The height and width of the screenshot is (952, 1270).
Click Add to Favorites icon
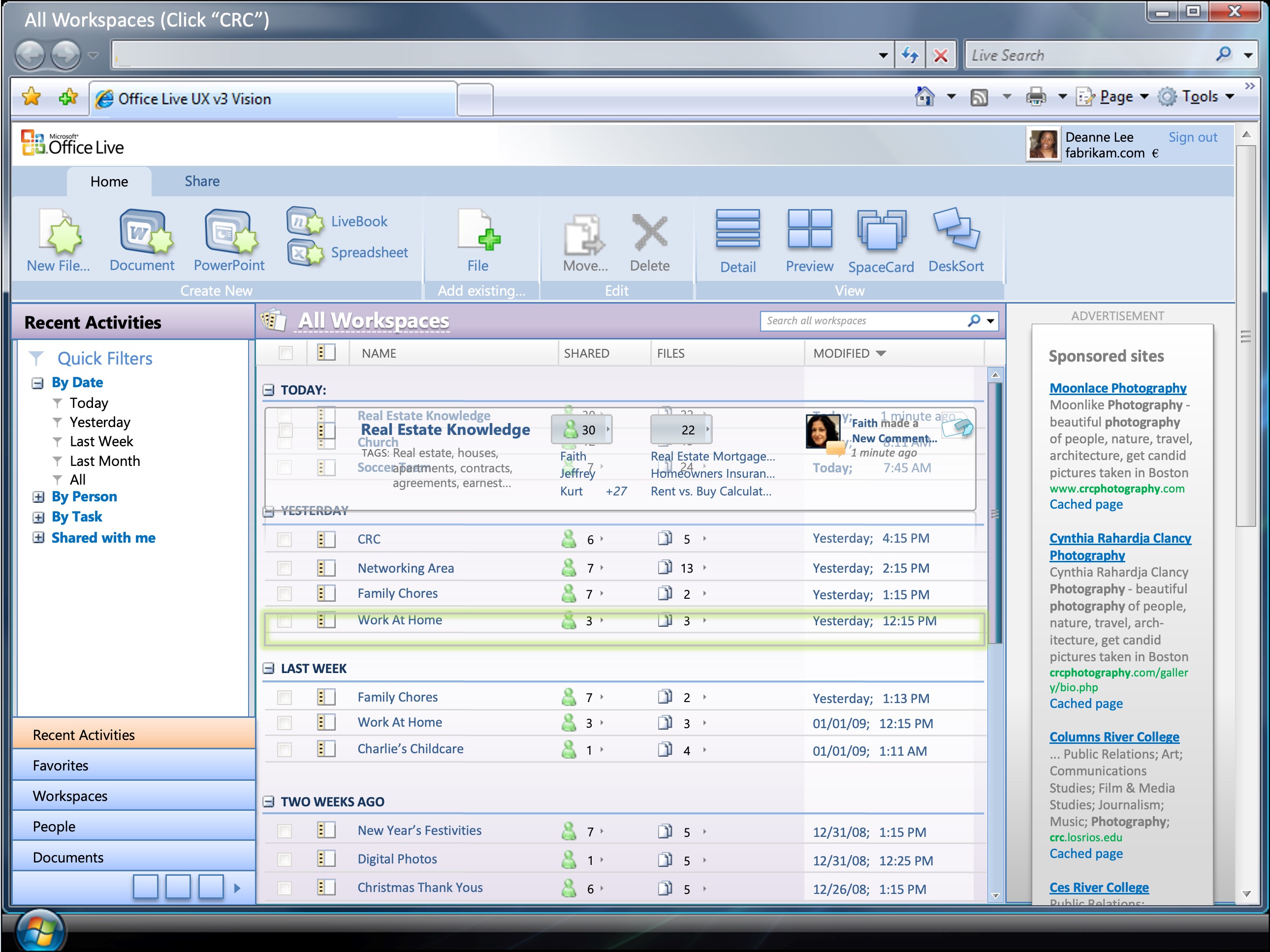pyautogui.click(x=68, y=97)
